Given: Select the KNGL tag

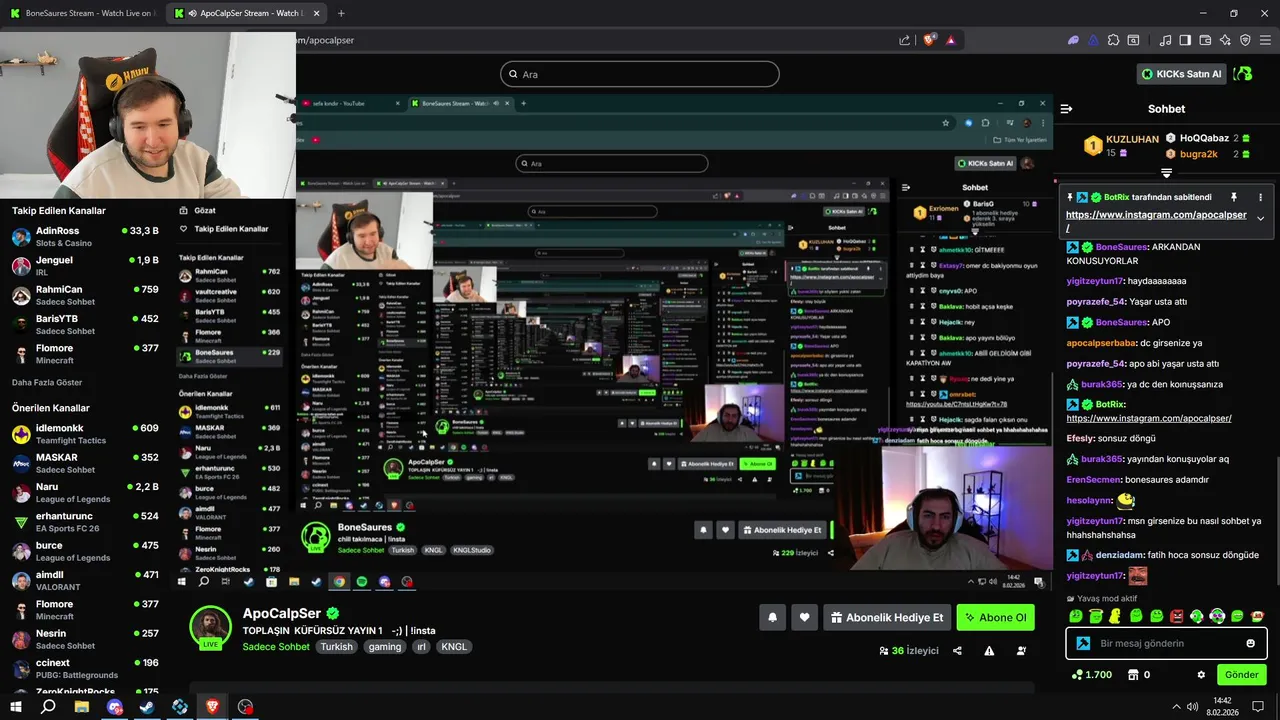Looking at the screenshot, I should [454, 647].
